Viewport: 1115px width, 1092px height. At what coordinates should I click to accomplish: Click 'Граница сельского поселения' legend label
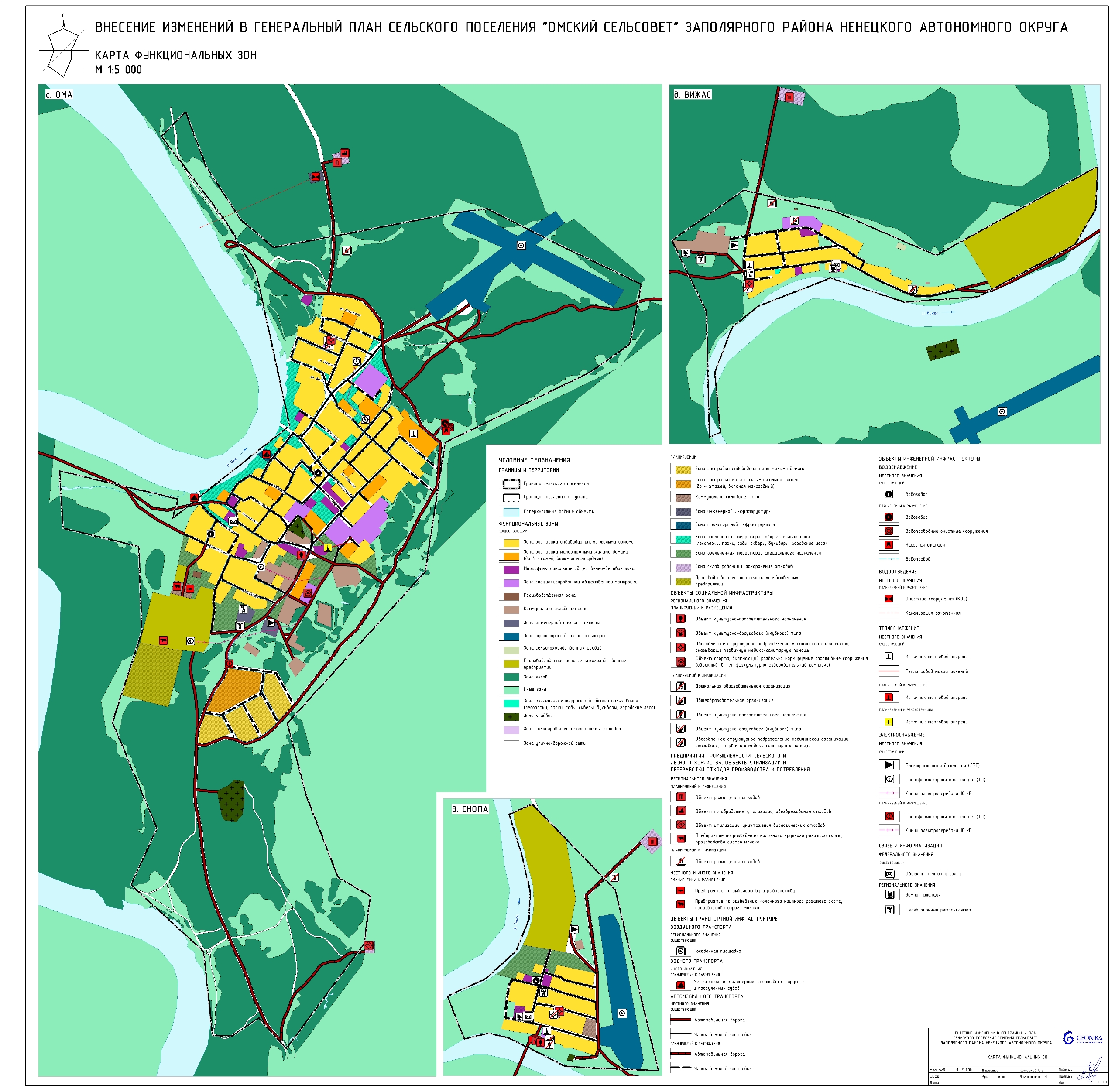556,483
